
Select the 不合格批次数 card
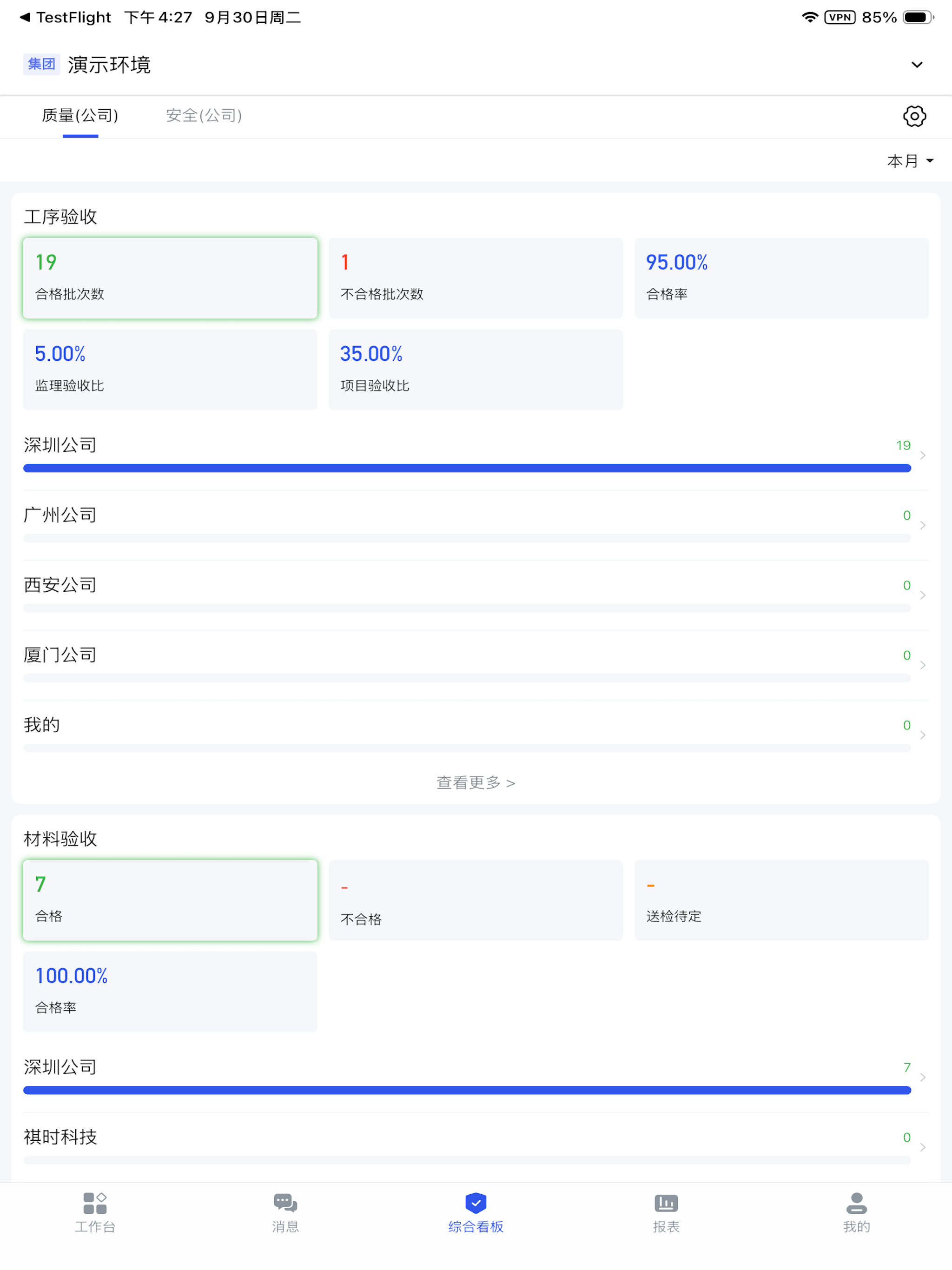tap(476, 278)
